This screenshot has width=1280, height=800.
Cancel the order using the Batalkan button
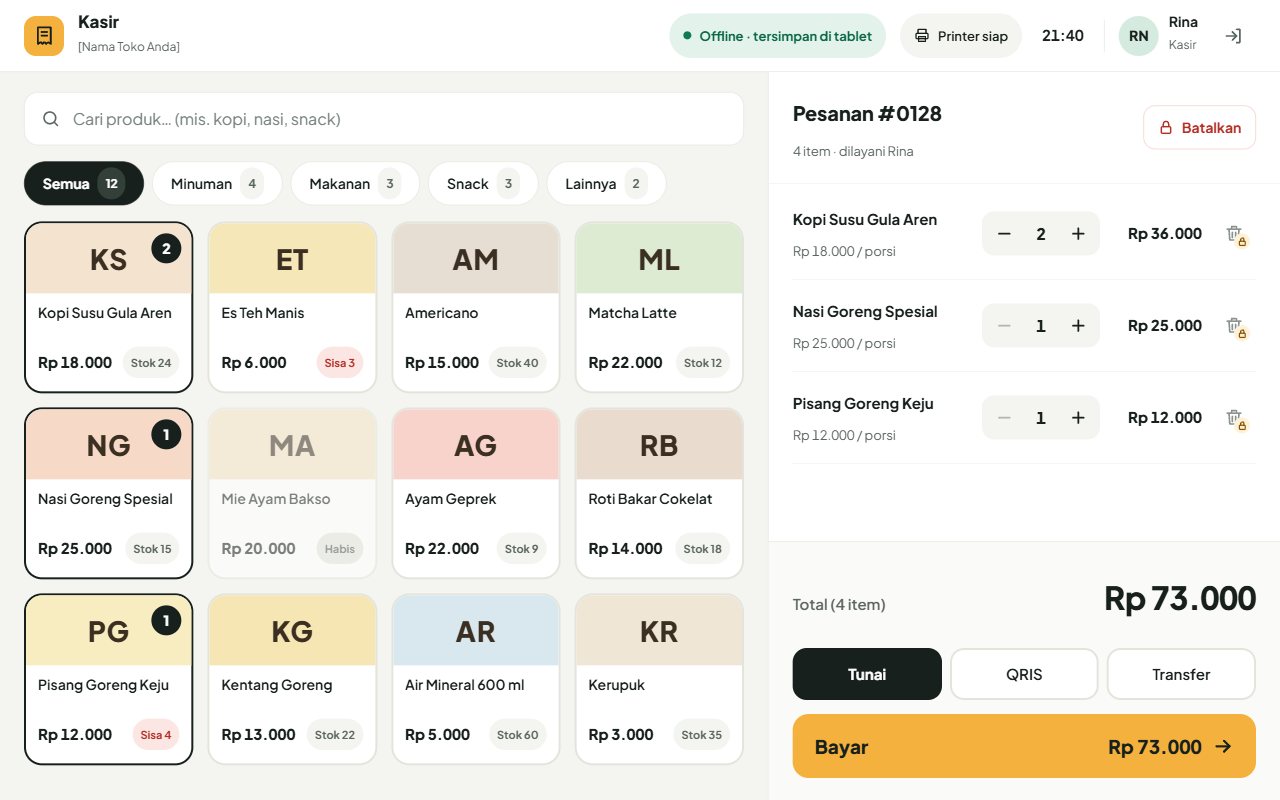pos(1199,128)
